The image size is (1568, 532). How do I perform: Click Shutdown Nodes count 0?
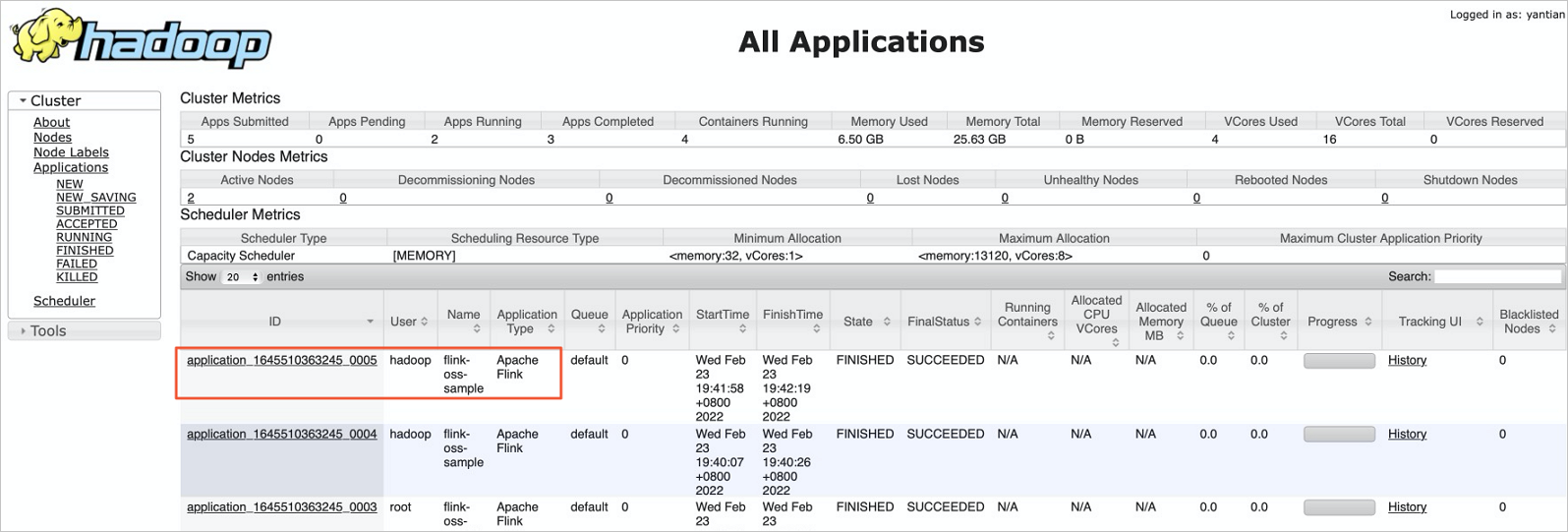pos(1385,198)
